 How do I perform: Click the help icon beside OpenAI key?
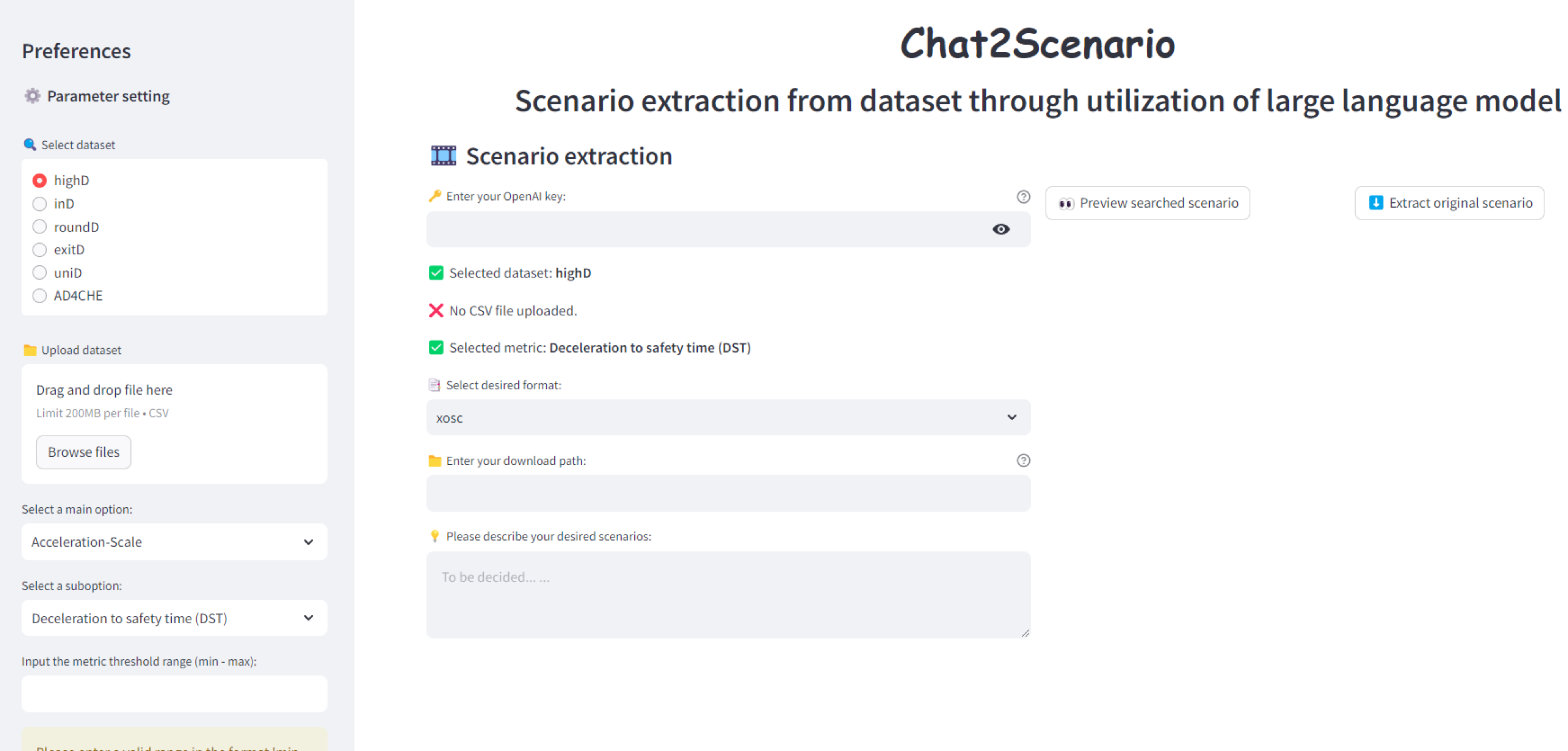pyautogui.click(x=1023, y=197)
